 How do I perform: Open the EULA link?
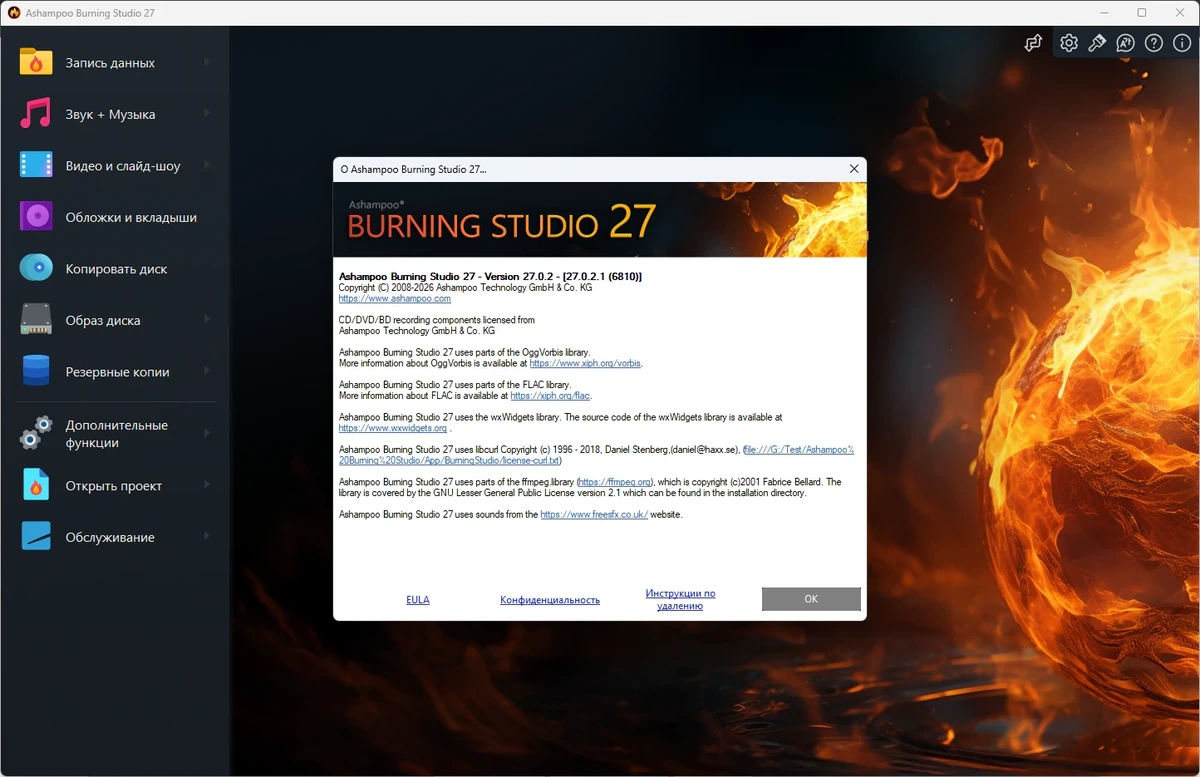[418, 600]
